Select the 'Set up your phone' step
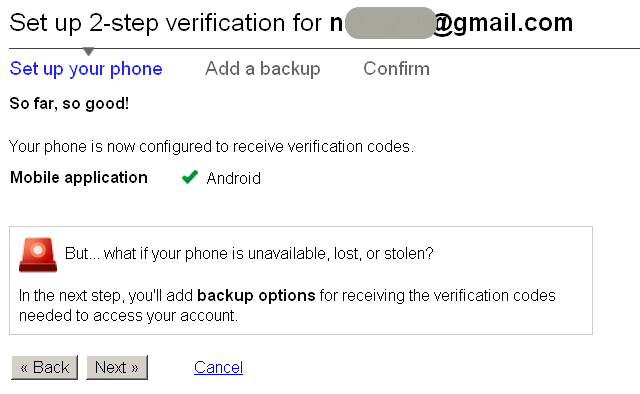 [x=86, y=69]
